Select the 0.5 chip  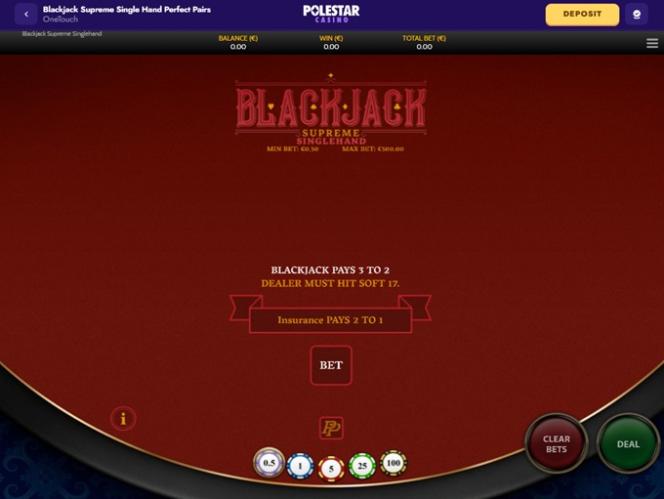coord(269,463)
